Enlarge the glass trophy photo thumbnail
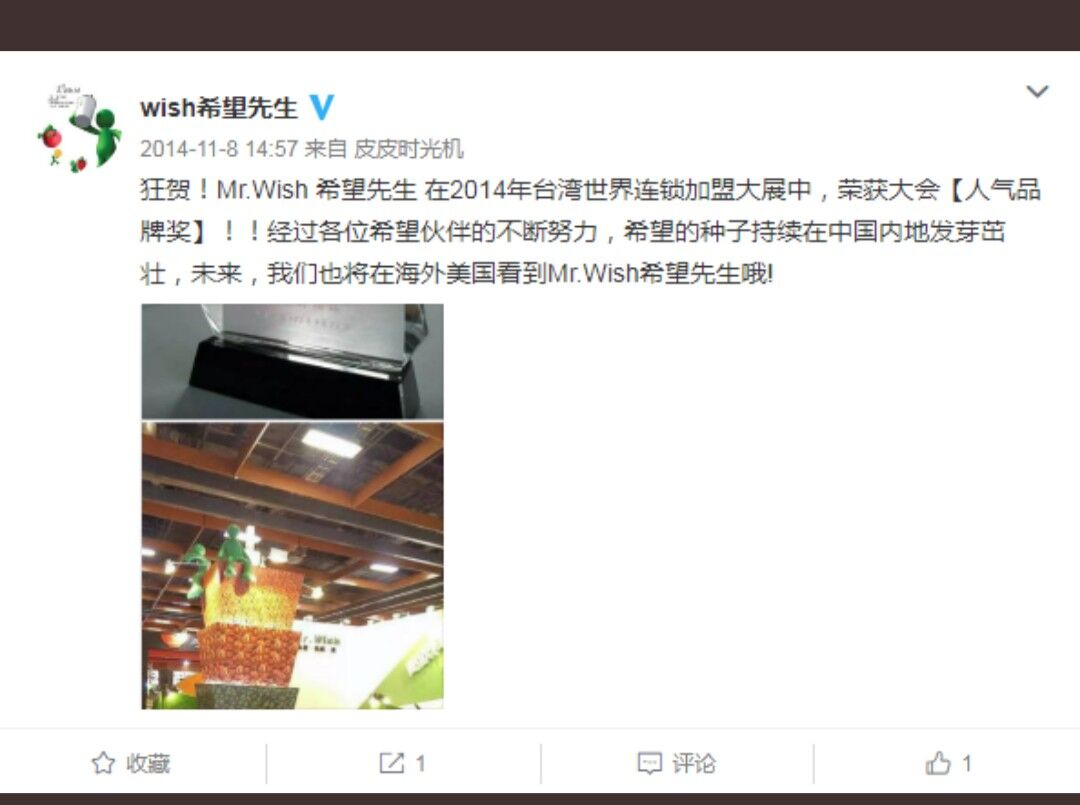Viewport: 1080px width, 805px height. pyautogui.click(x=293, y=361)
